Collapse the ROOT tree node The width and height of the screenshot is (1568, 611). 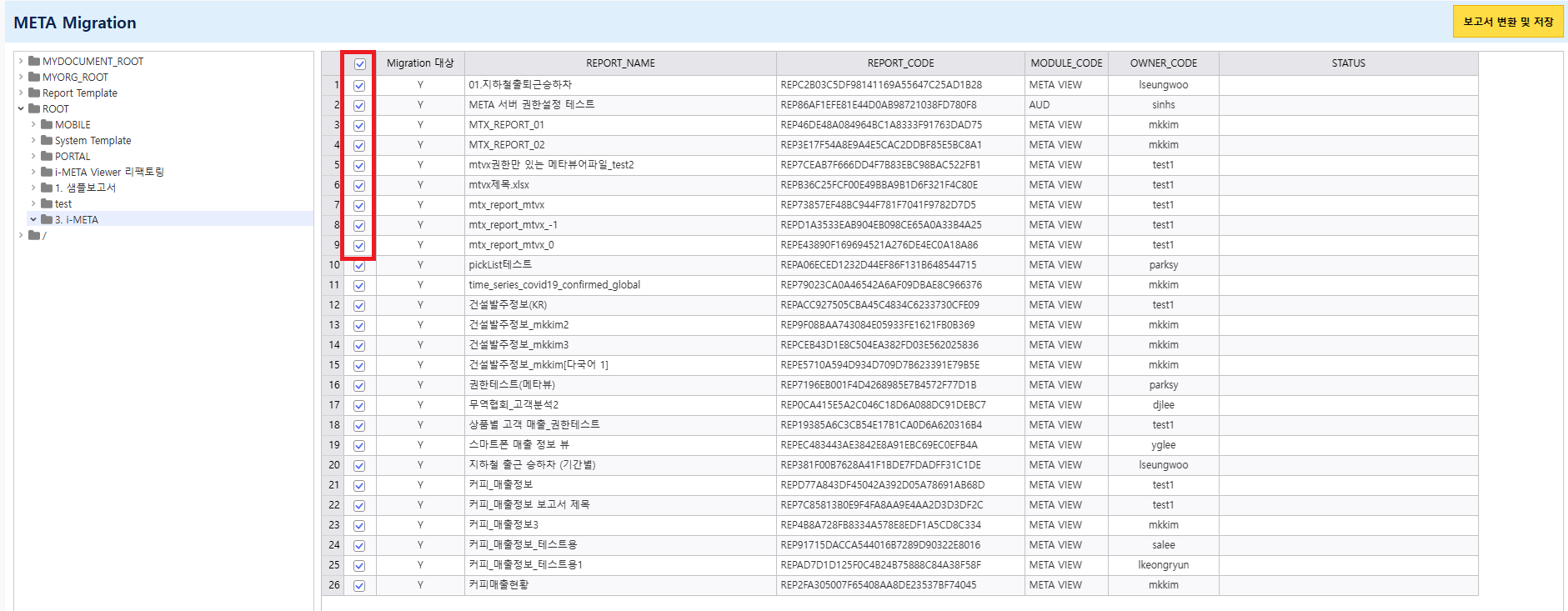[21, 108]
